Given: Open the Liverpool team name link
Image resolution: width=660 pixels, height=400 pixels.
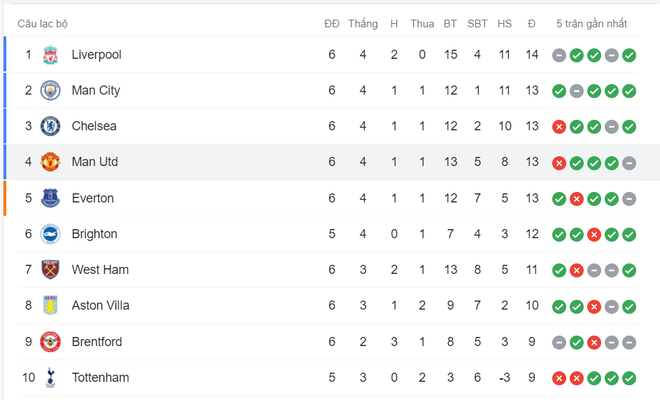Looking at the screenshot, I should point(96,55).
